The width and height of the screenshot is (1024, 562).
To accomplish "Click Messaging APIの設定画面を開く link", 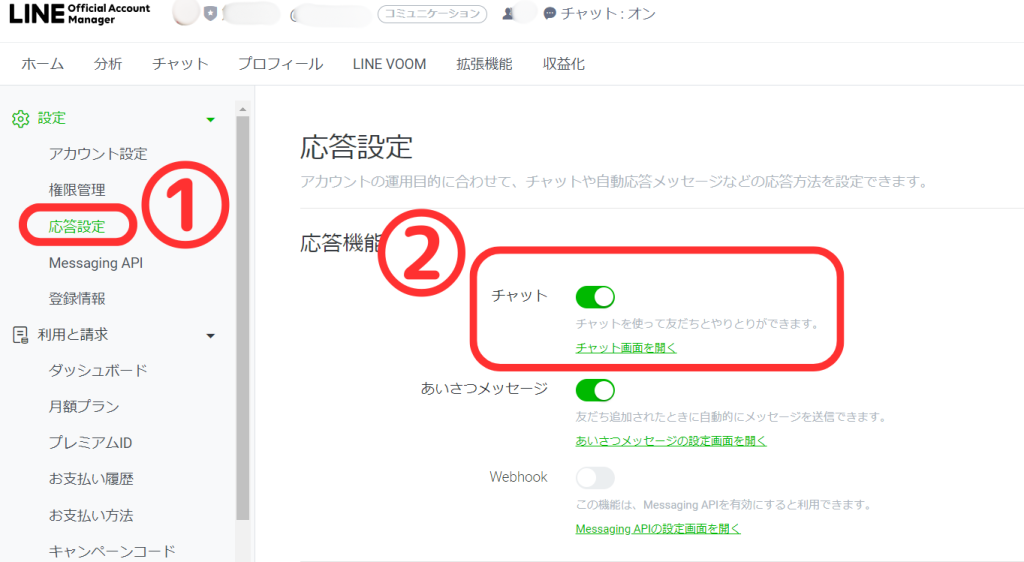I will 658,529.
